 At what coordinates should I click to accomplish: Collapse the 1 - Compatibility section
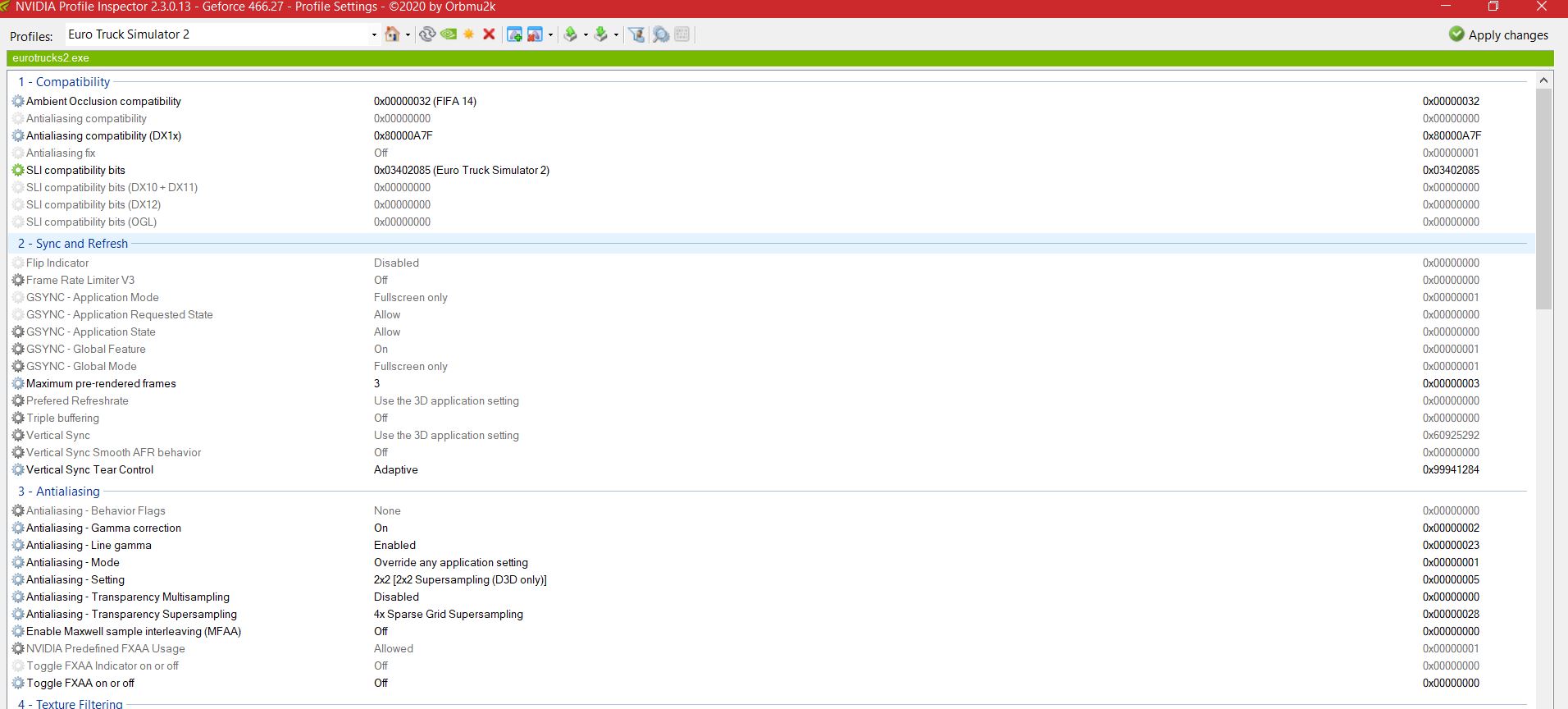(64, 82)
